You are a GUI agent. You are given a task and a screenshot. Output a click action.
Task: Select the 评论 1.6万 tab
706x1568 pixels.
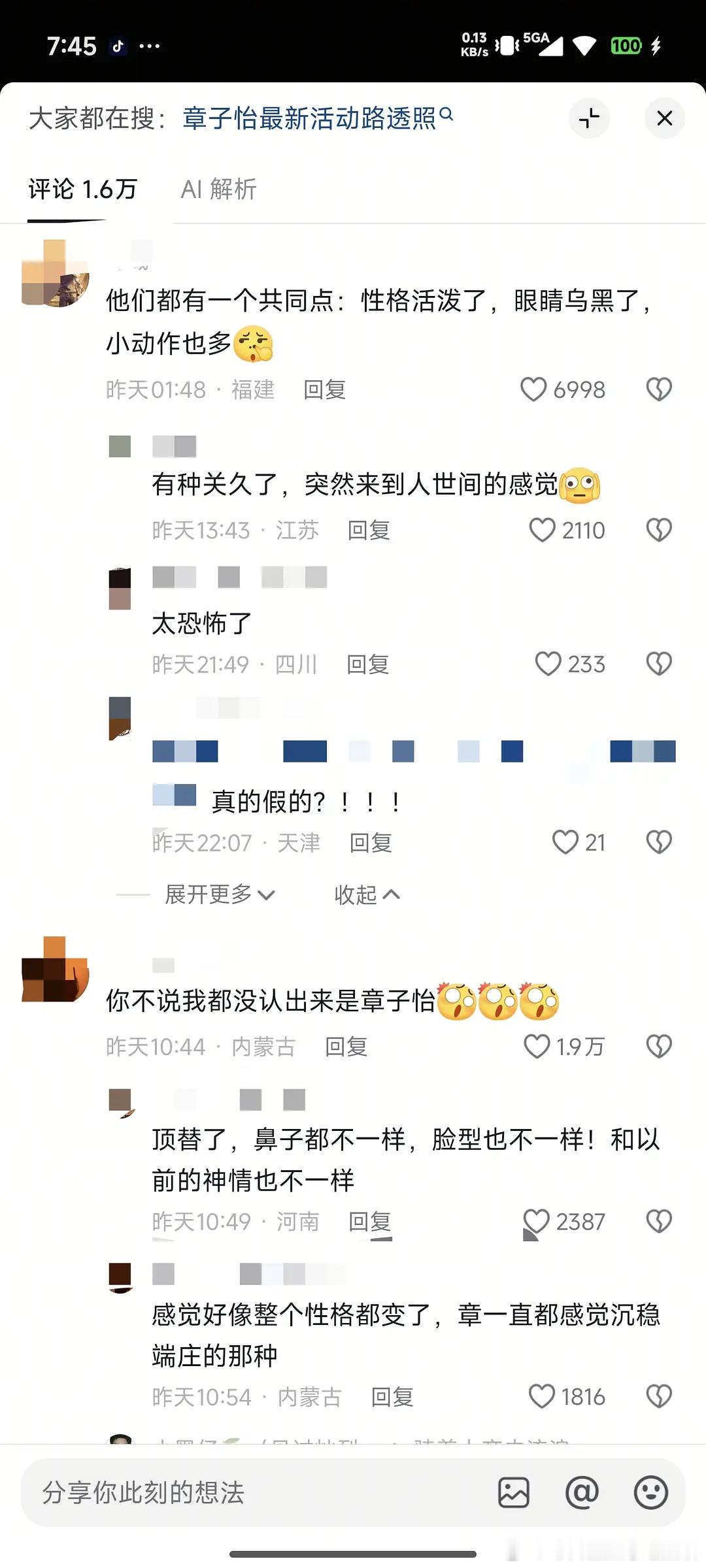[83, 189]
